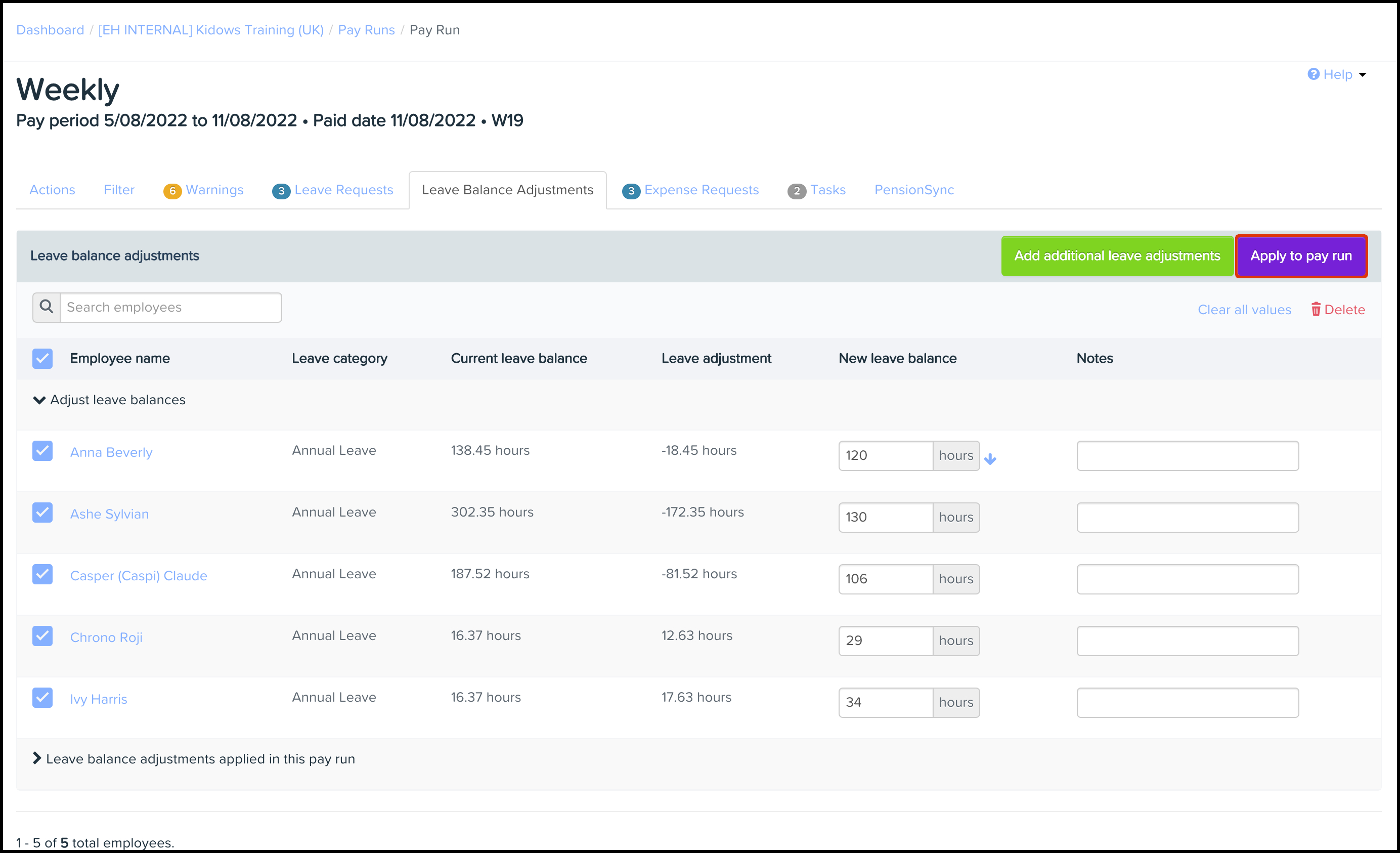The height and width of the screenshot is (853, 1400).
Task: Expand Leave balance adjustments applied in this pay run
Action: click(37, 758)
